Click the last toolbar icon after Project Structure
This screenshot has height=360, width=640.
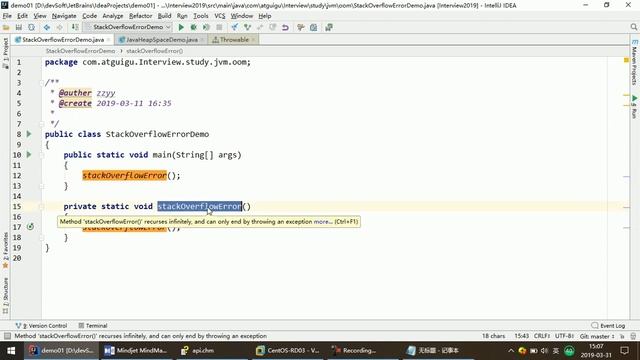(x=329, y=27)
